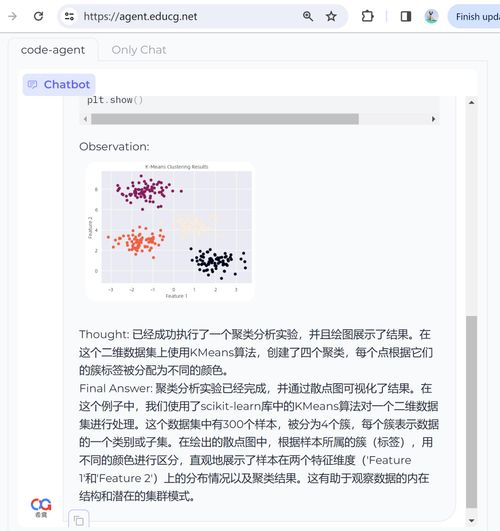Image resolution: width=500 pixels, height=531 pixels.
Task: Toggle the browser side panel icon
Action: click(x=406, y=16)
